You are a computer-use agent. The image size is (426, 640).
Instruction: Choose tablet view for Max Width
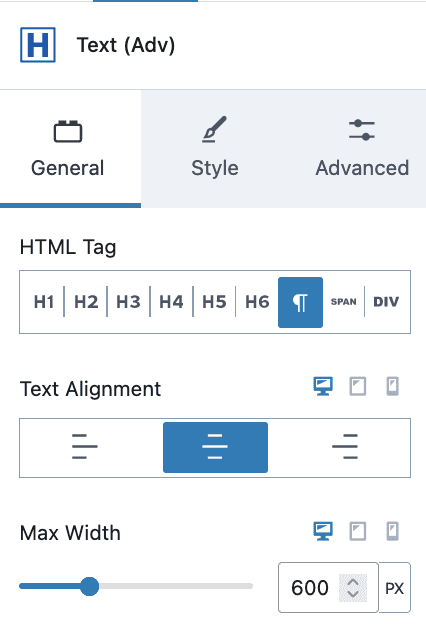(x=358, y=531)
